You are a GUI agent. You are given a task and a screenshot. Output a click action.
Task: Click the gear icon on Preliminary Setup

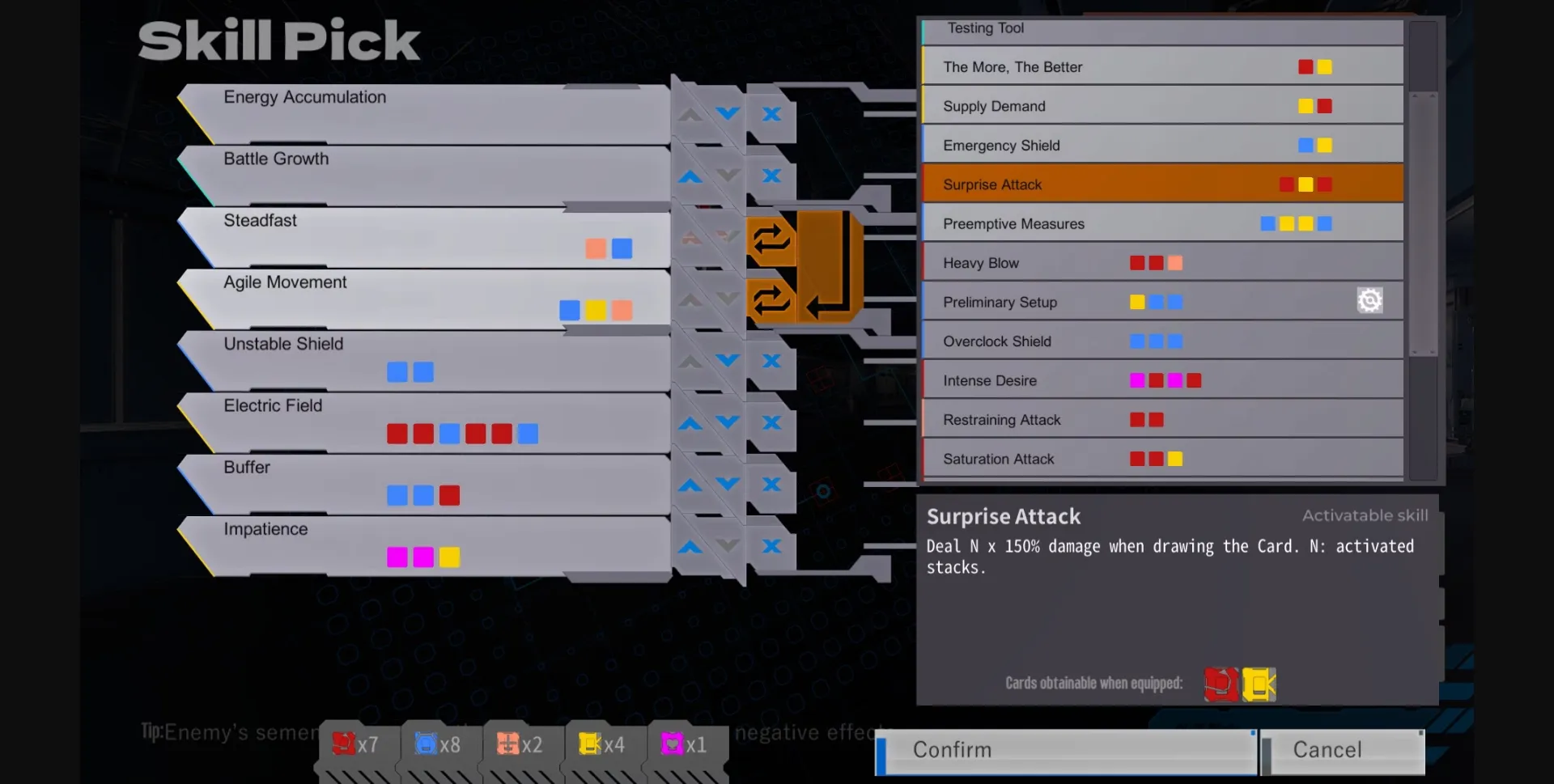1369,300
